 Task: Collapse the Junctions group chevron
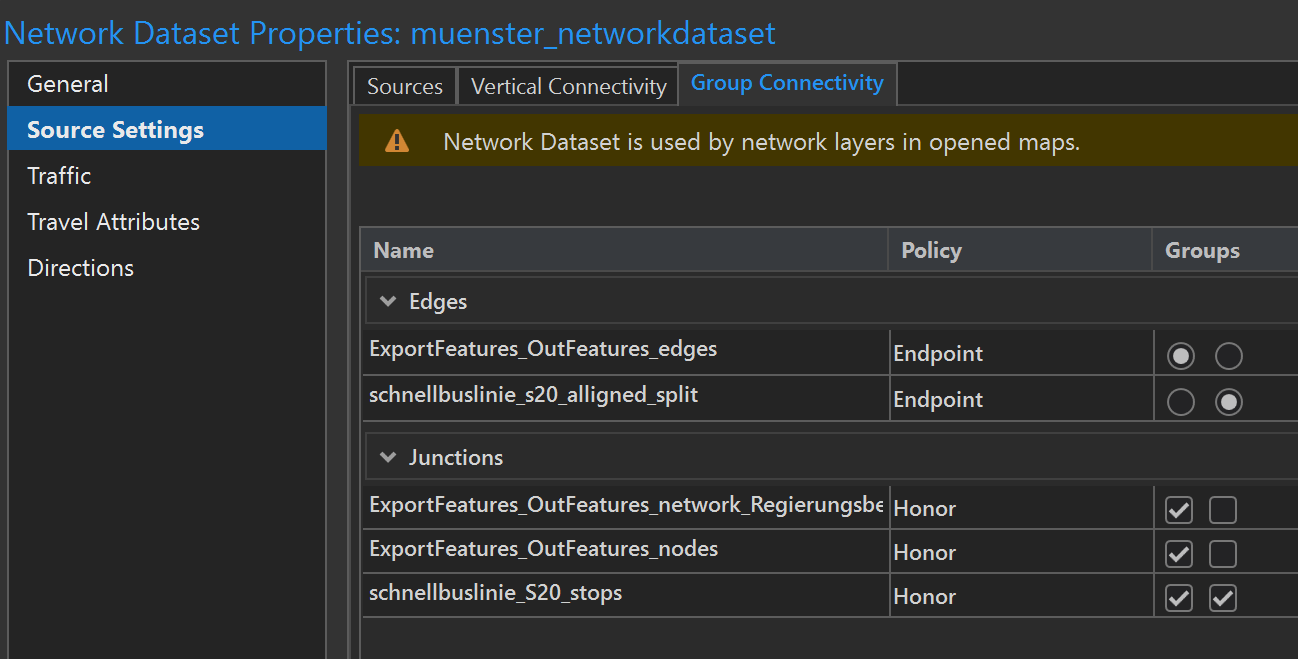click(388, 457)
